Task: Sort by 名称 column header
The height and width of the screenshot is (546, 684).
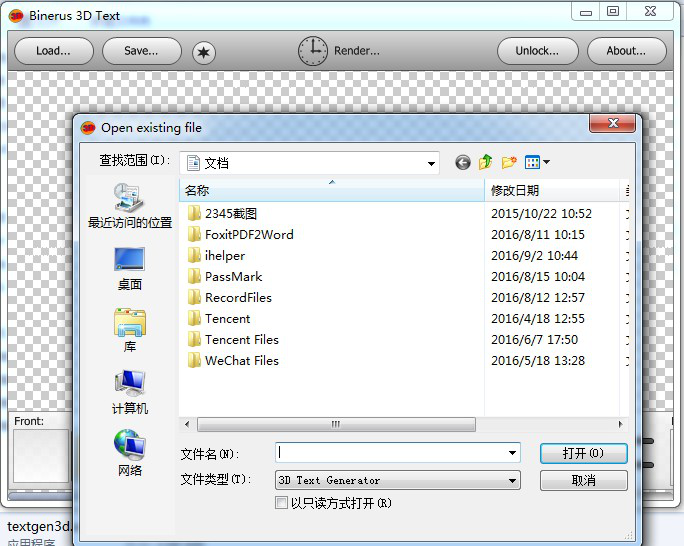Action: (332, 191)
